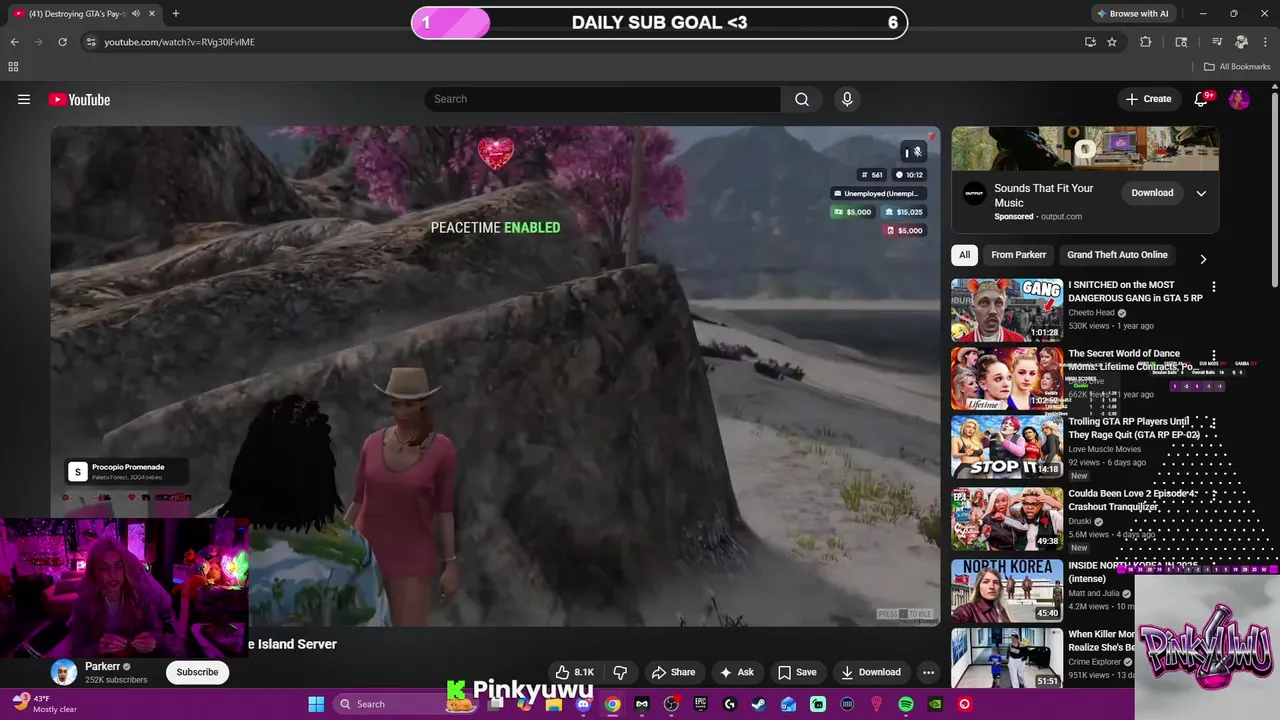Start voice search with the microphone
1280x720 pixels.
(x=847, y=99)
